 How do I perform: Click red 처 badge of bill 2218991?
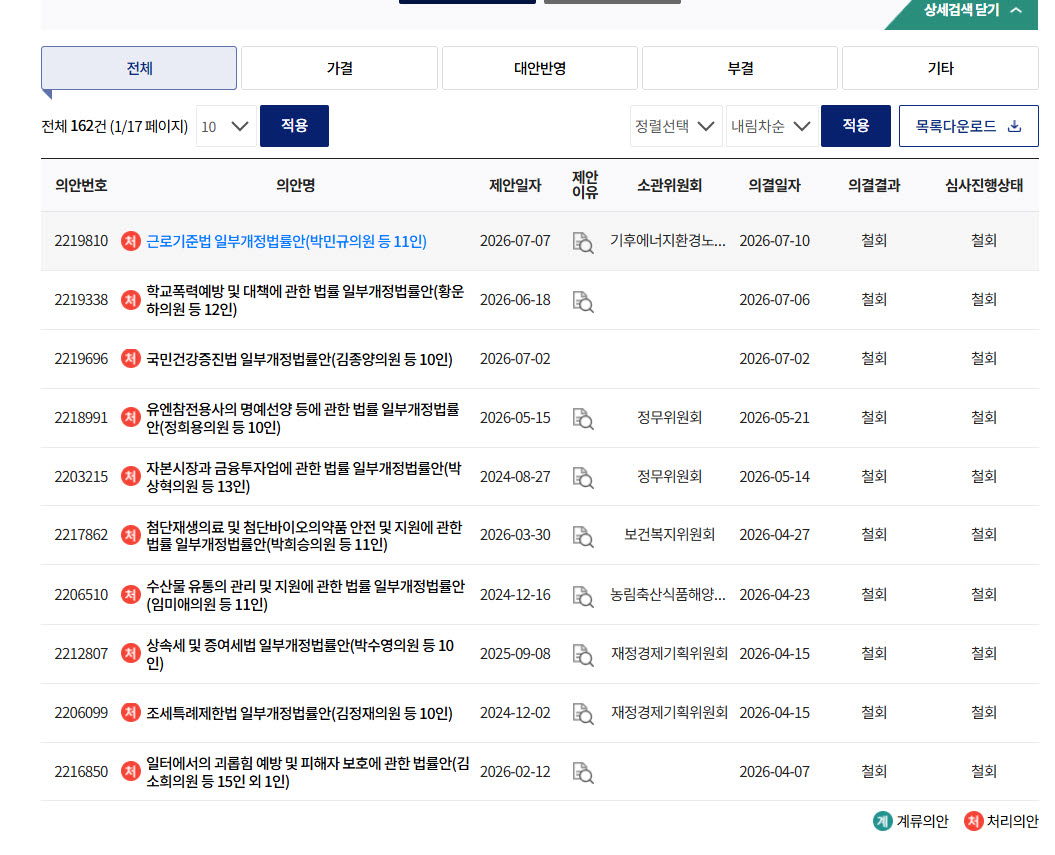(131, 417)
